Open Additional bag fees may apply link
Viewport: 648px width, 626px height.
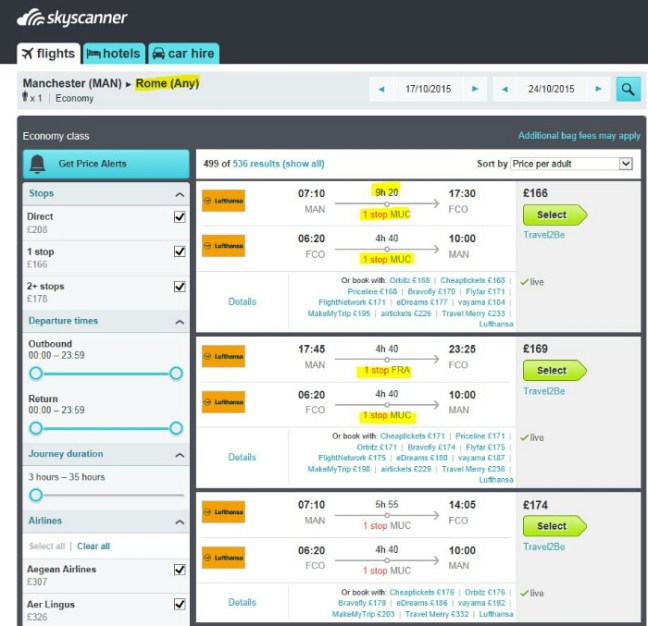click(579, 136)
